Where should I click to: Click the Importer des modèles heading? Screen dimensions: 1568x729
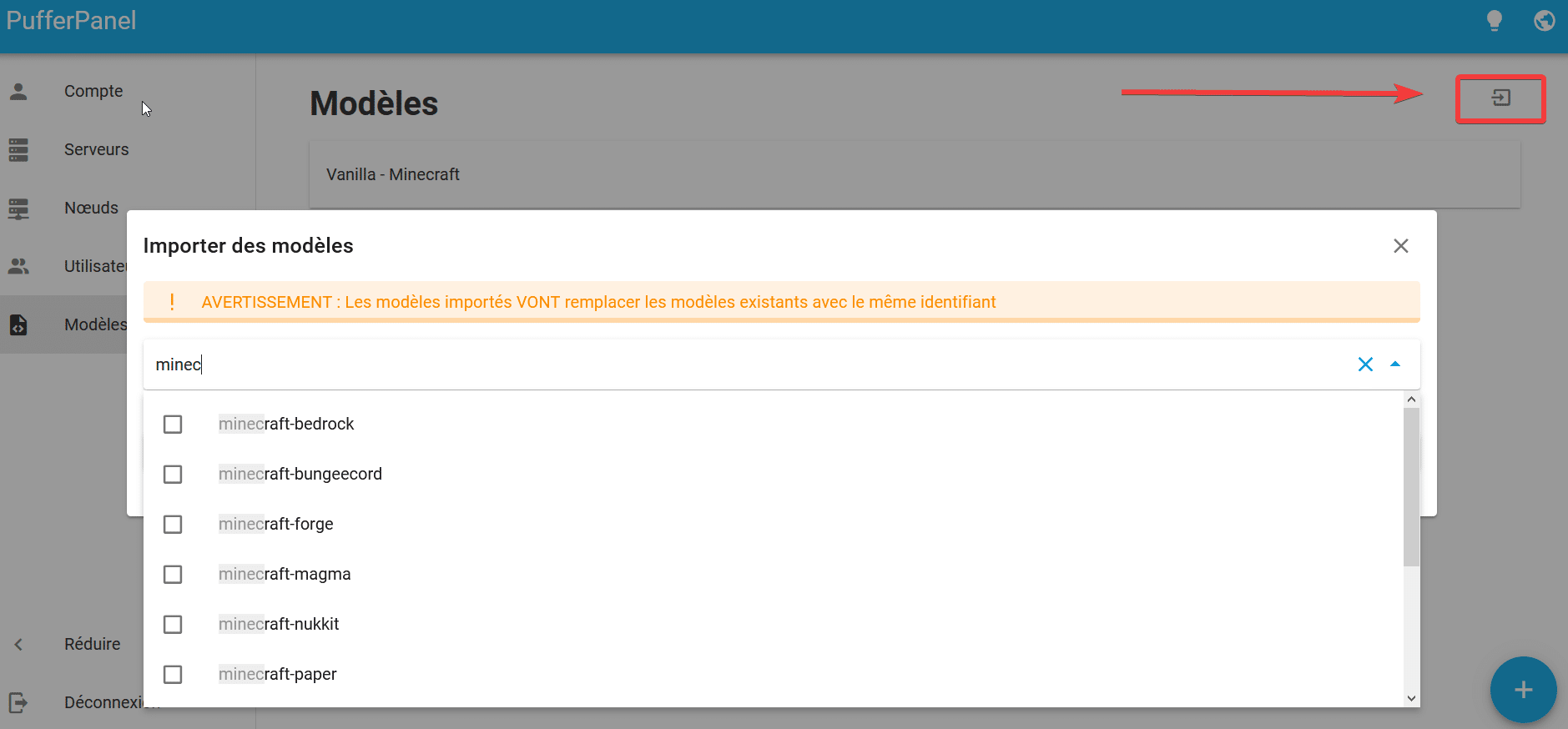coord(249,246)
